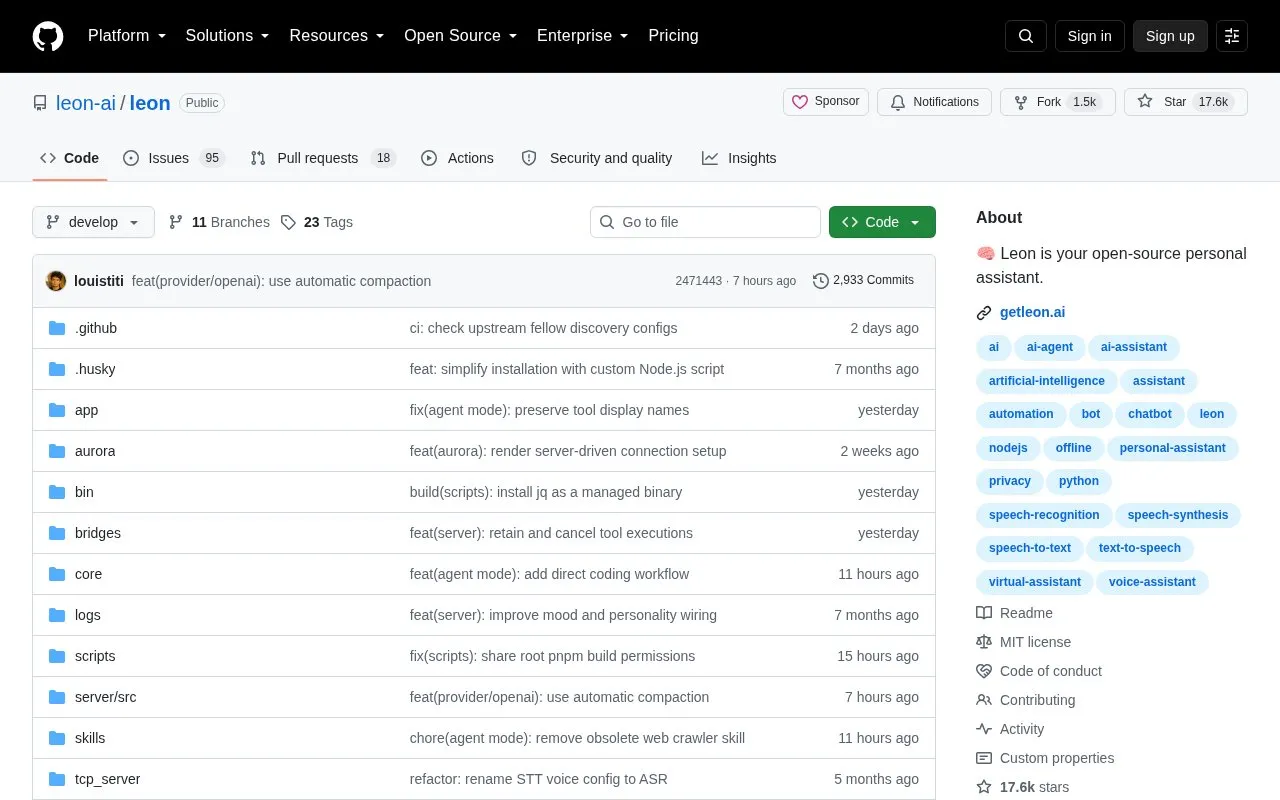Click the Sign in button
The width and height of the screenshot is (1280, 800).
pos(1089,36)
